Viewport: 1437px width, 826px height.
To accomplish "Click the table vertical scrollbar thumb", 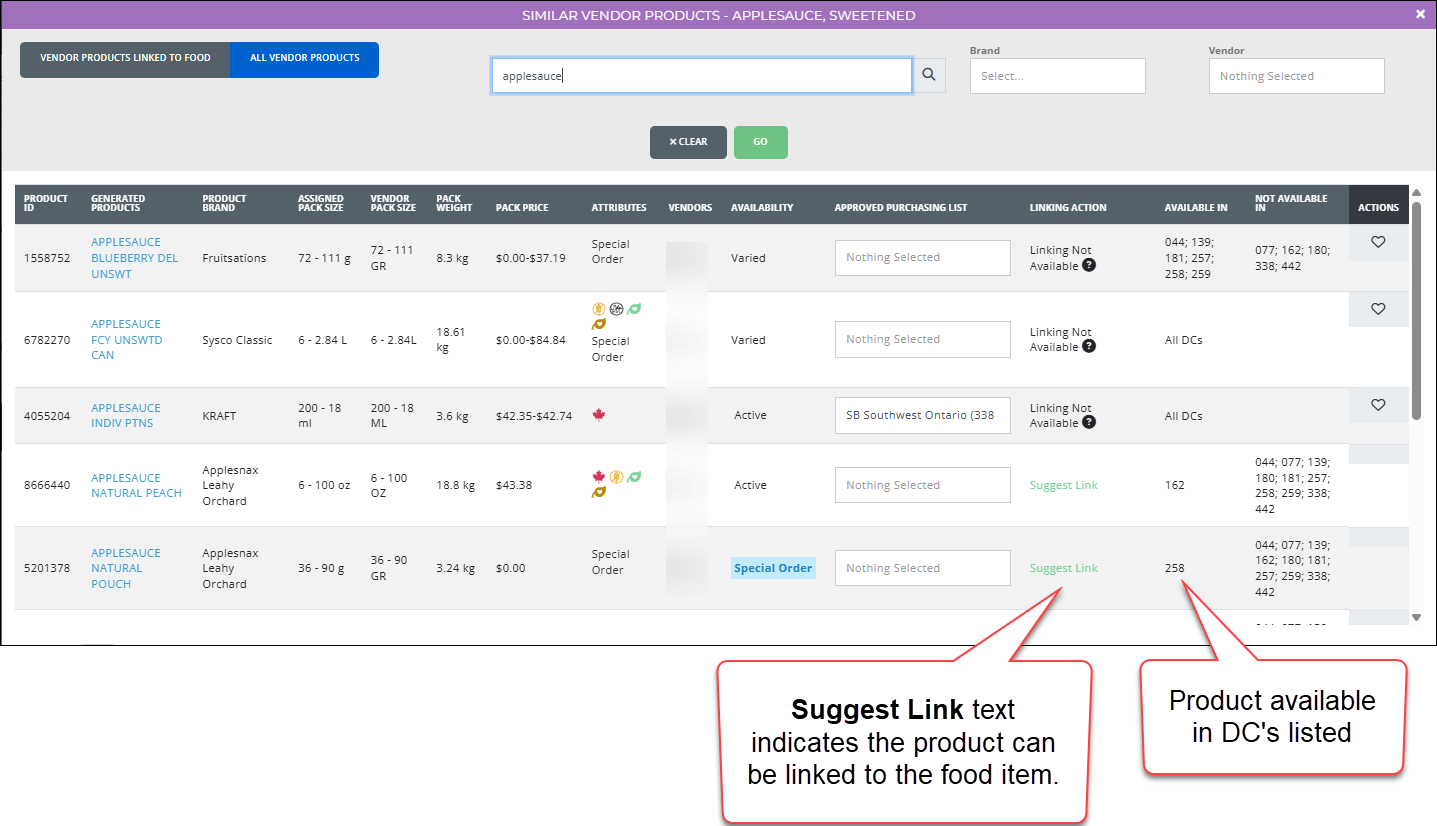I will (1416, 310).
